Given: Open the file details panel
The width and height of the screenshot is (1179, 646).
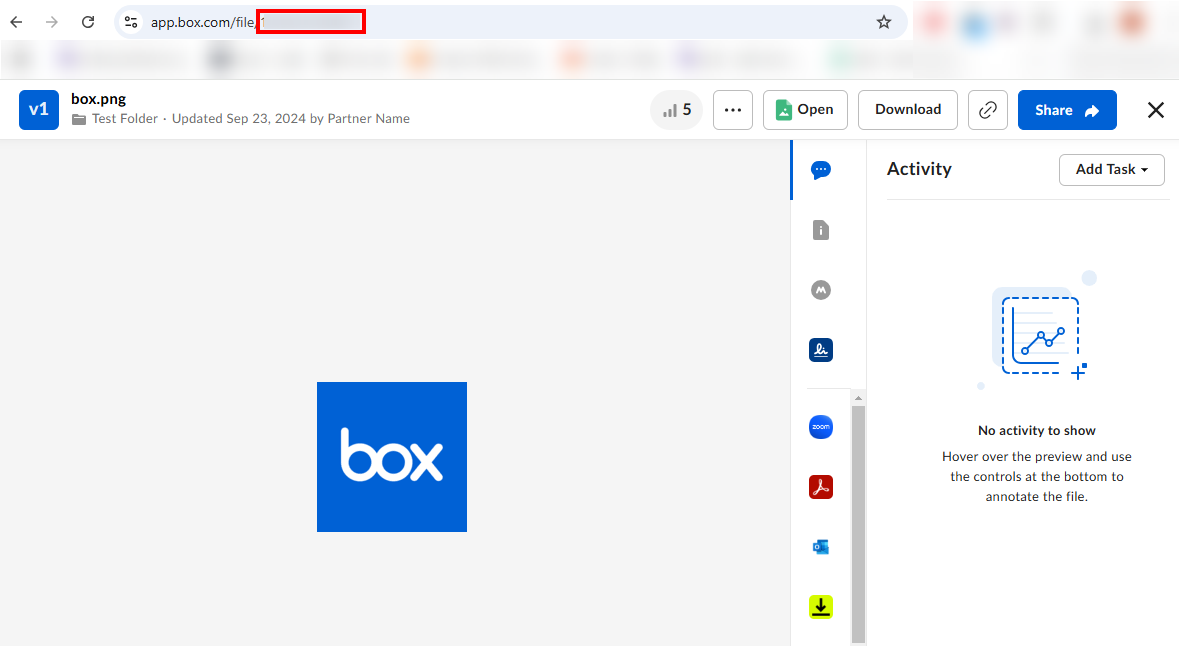Looking at the screenshot, I should click(x=821, y=230).
